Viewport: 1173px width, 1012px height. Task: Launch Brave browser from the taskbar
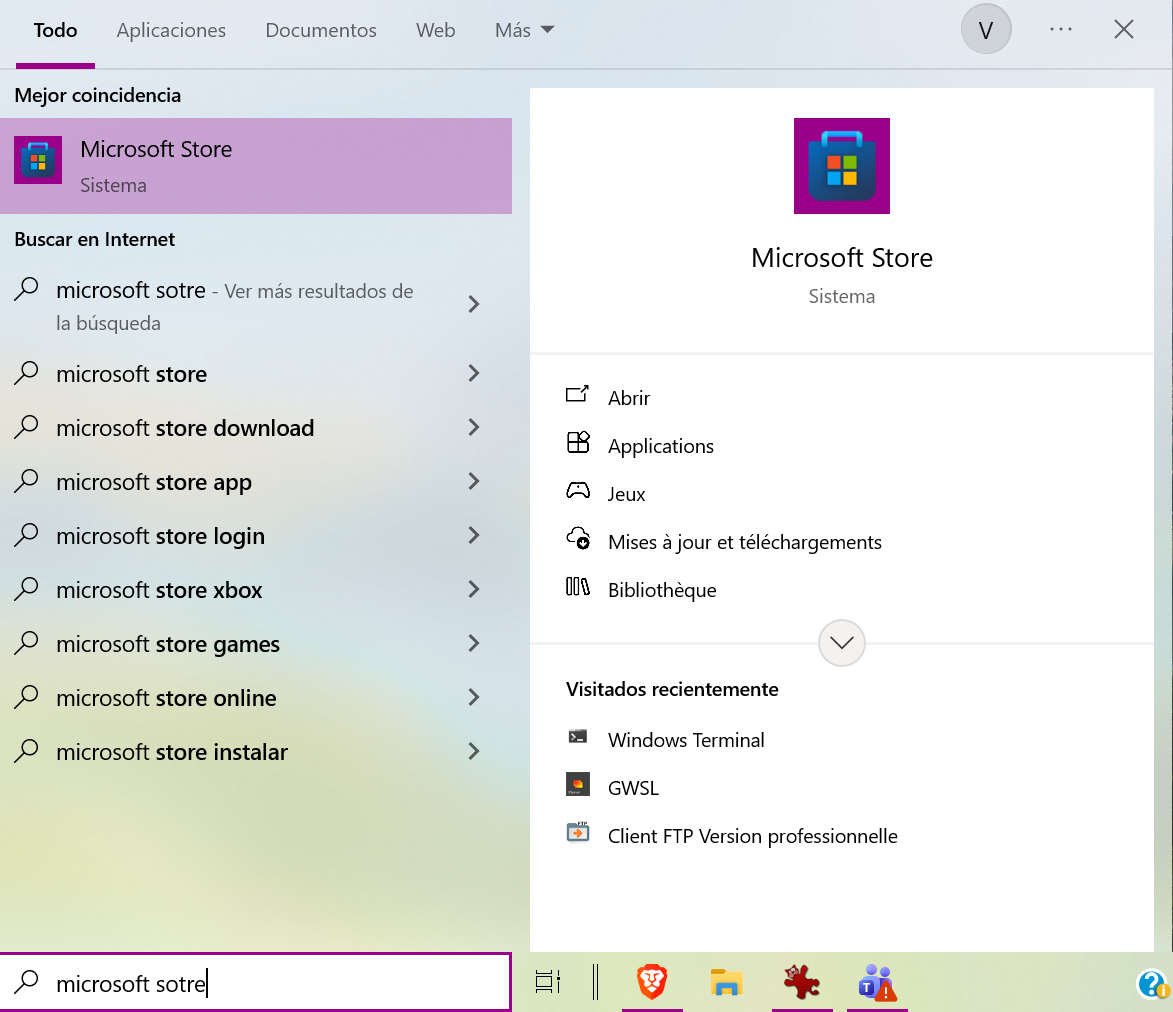point(652,983)
